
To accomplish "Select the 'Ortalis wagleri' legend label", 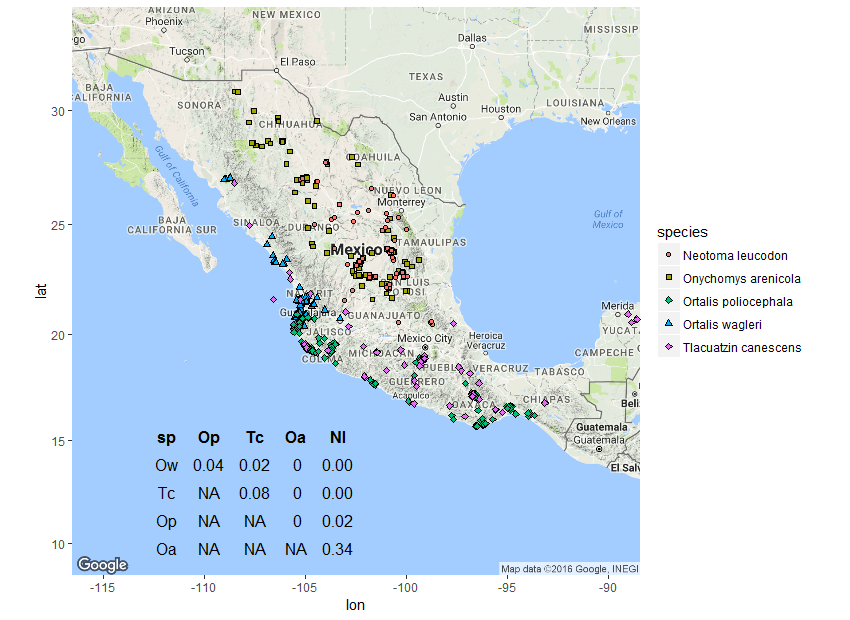I will [722, 325].
